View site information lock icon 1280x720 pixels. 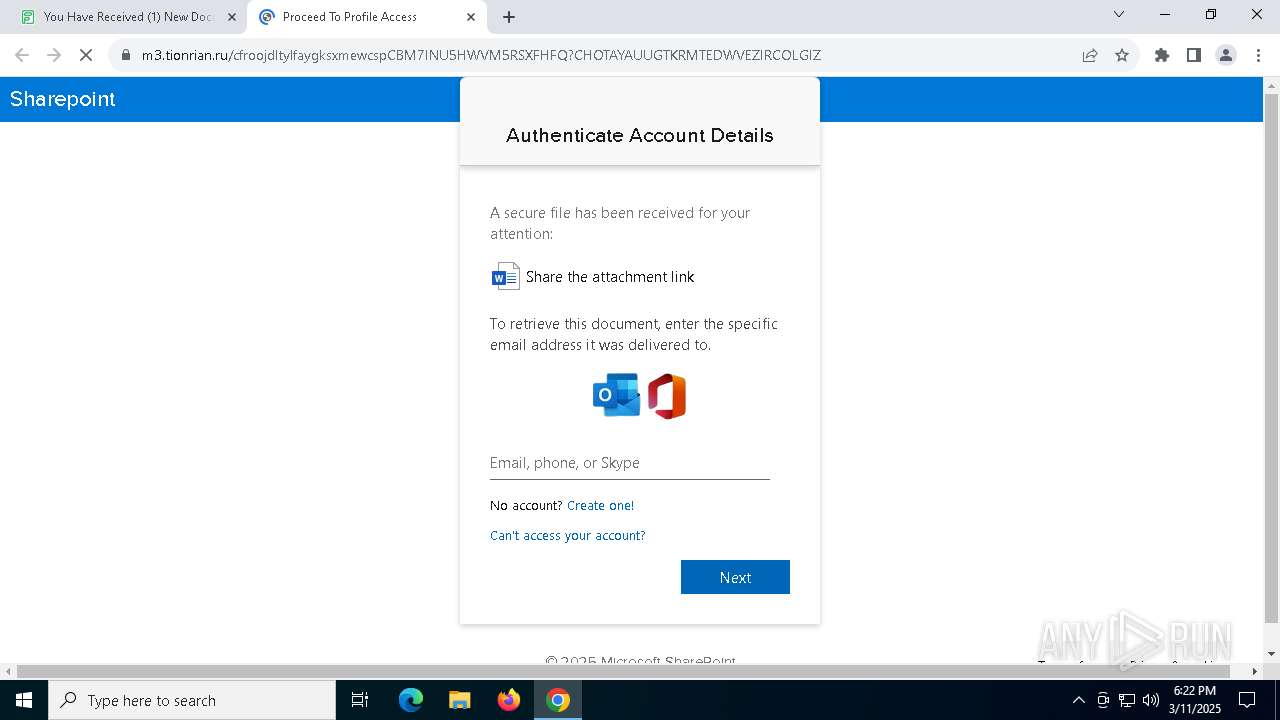point(126,55)
